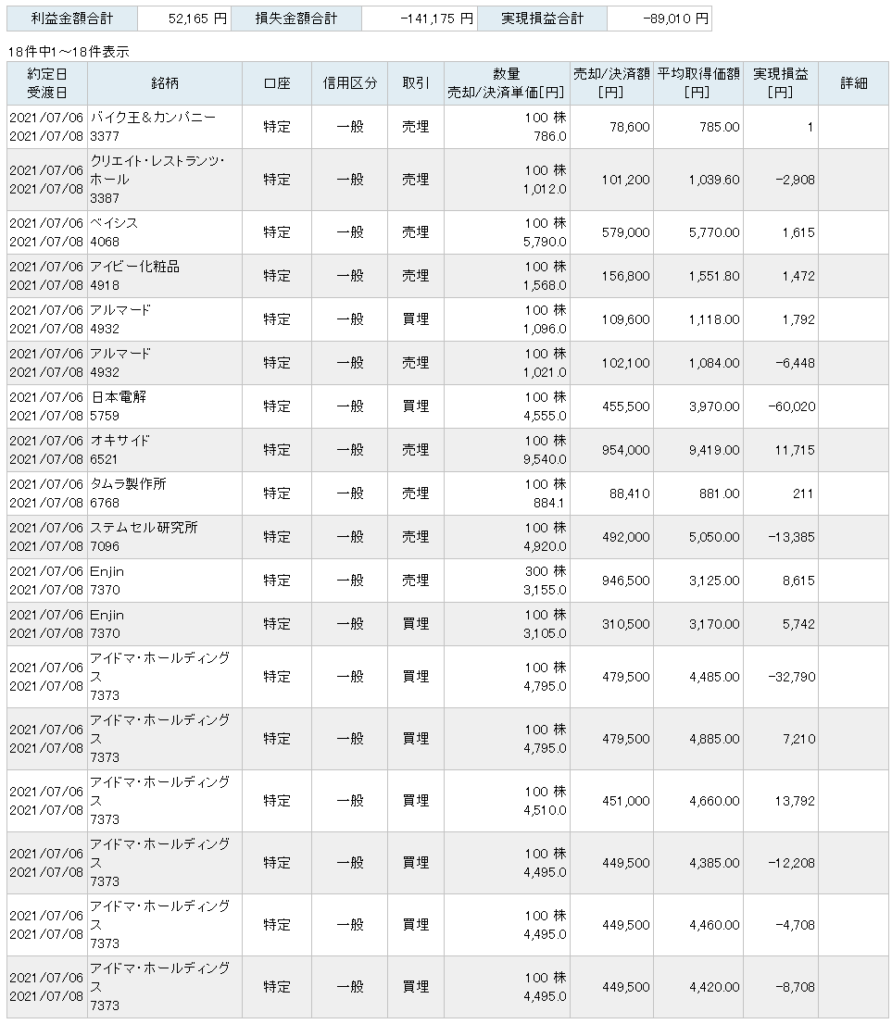Image resolution: width=892 pixels, height=1024 pixels.
Task: Click the -2,908 realized loss value
Action: tap(795, 180)
